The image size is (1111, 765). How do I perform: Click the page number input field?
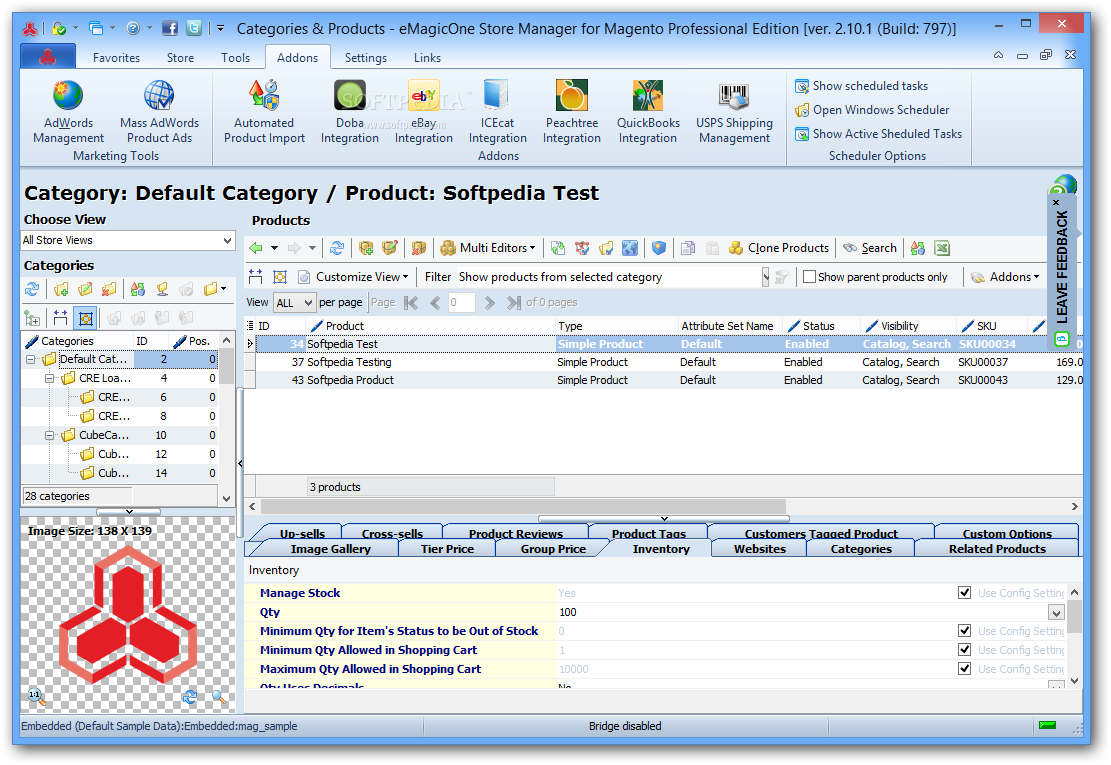[461, 303]
